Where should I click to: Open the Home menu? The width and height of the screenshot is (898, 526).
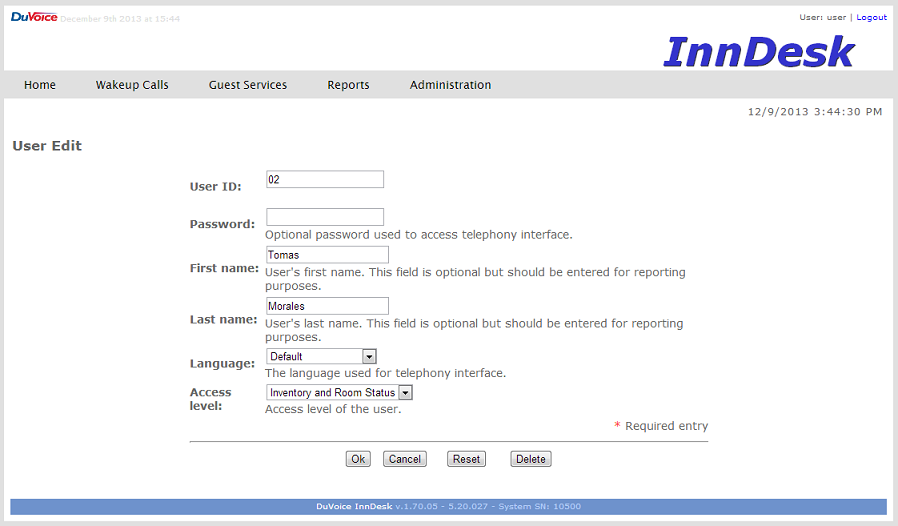[x=40, y=85]
